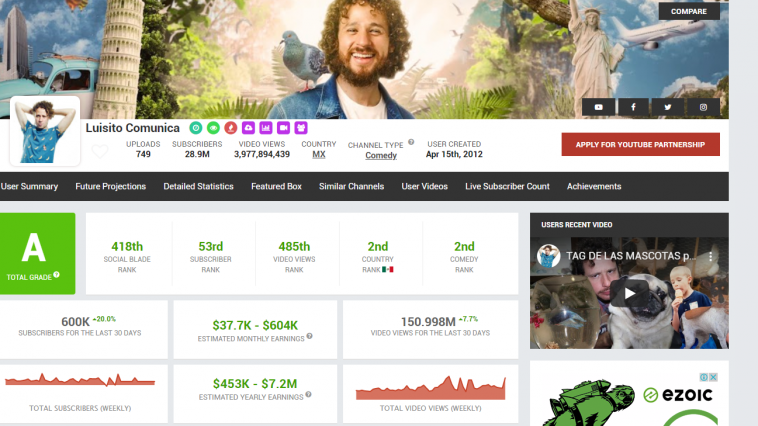758x426 pixels.
Task: Click the 53rd subscriber rank
Action: pos(211,247)
